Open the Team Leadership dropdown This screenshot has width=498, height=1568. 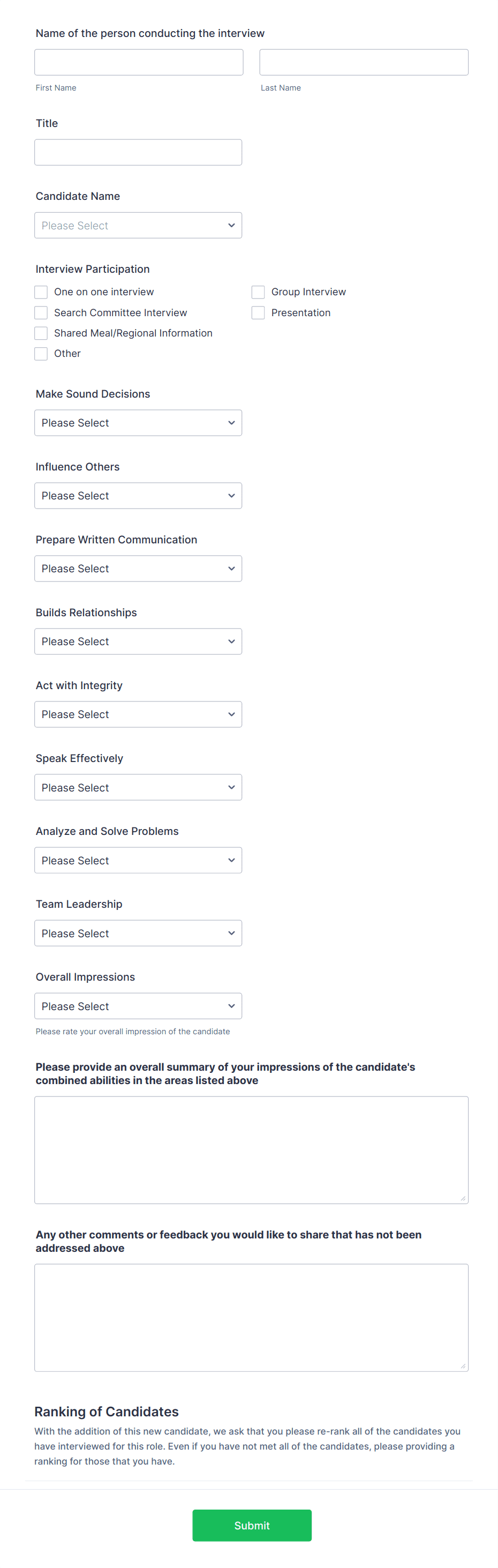138,932
